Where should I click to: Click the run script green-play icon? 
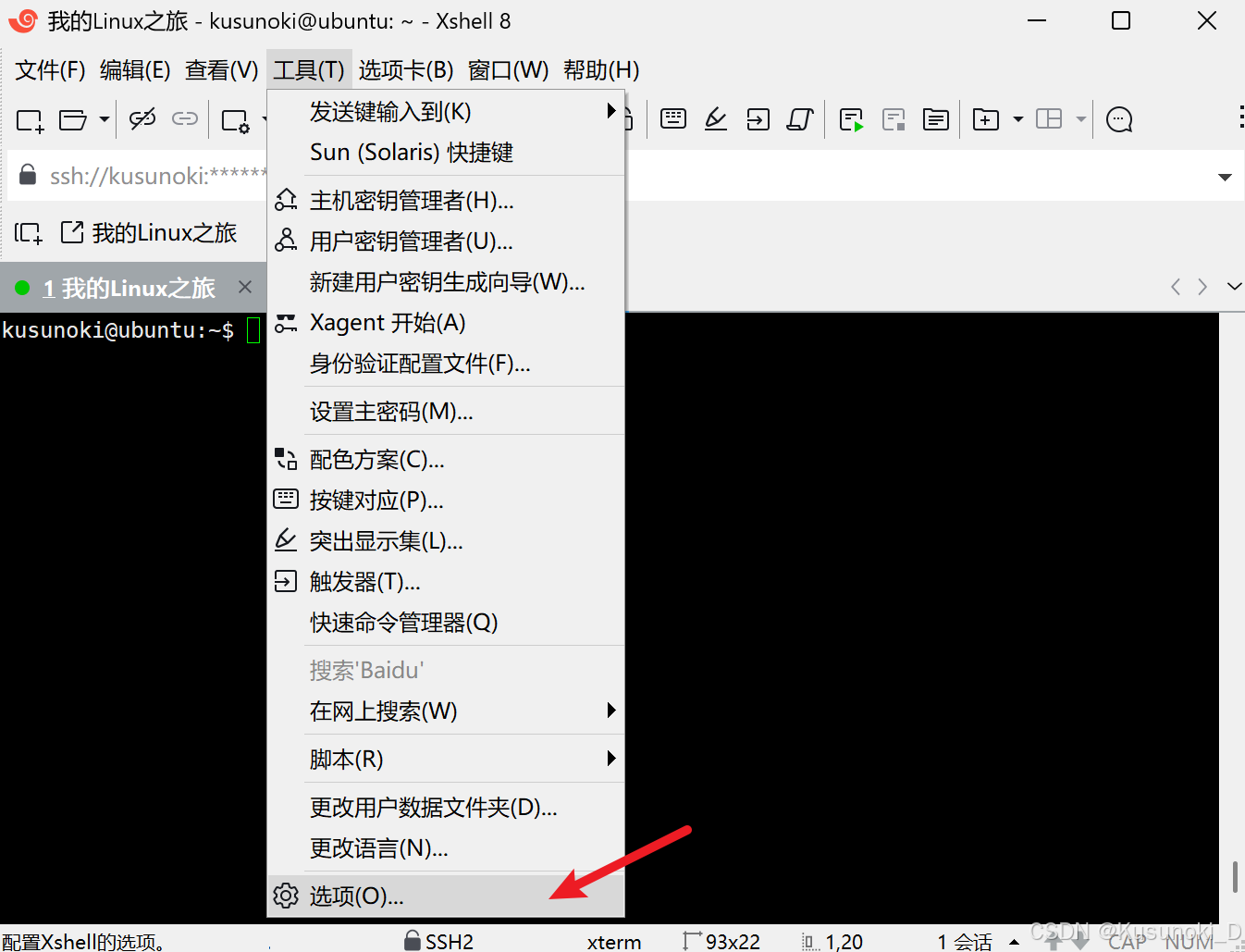coord(851,120)
